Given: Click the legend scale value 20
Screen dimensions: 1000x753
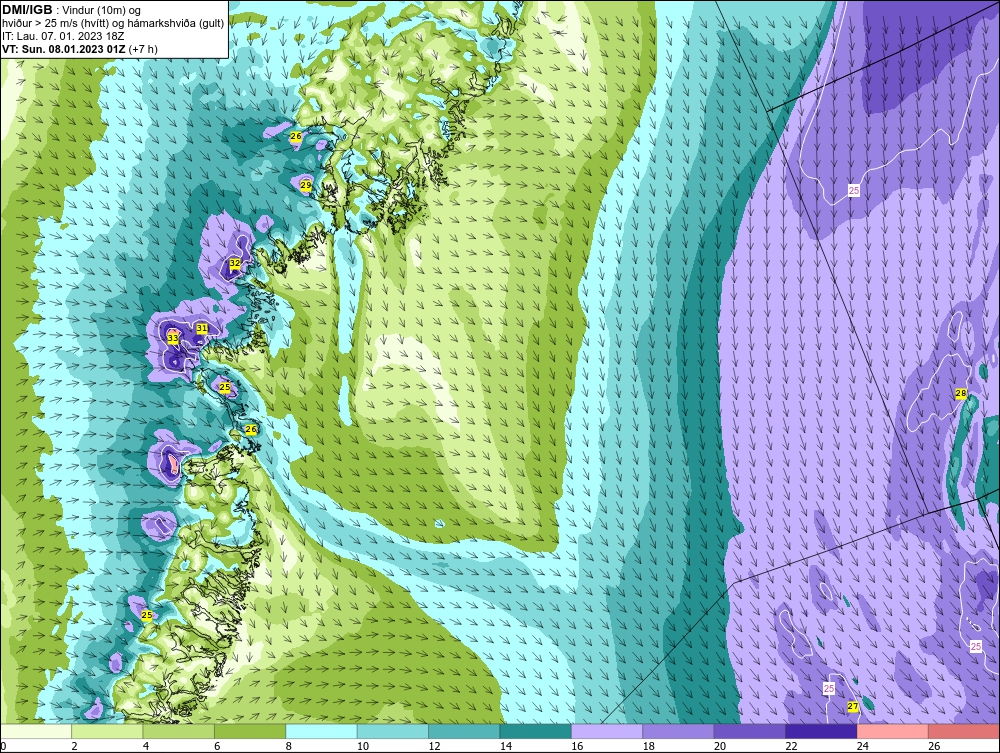Looking at the screenshot, I should click(720, 746).
